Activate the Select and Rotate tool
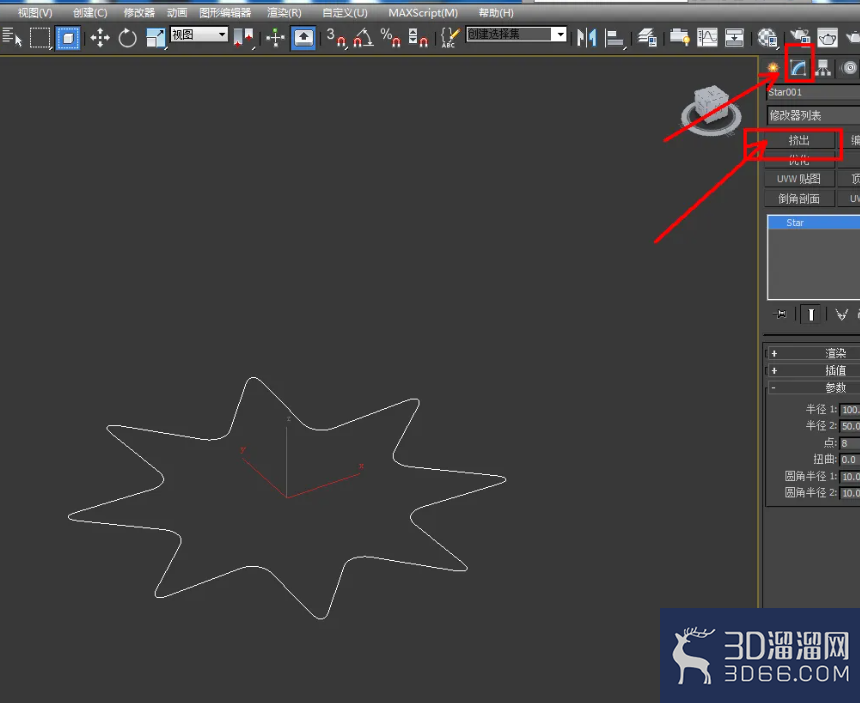 [x=127, y=38]
